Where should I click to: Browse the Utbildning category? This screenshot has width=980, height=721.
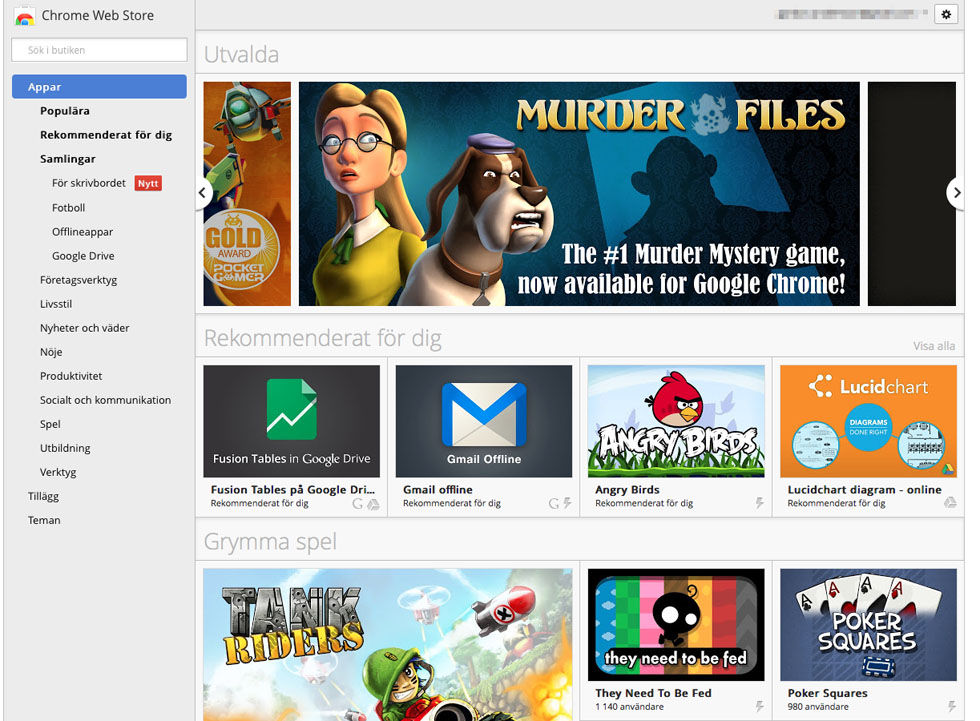66,448
